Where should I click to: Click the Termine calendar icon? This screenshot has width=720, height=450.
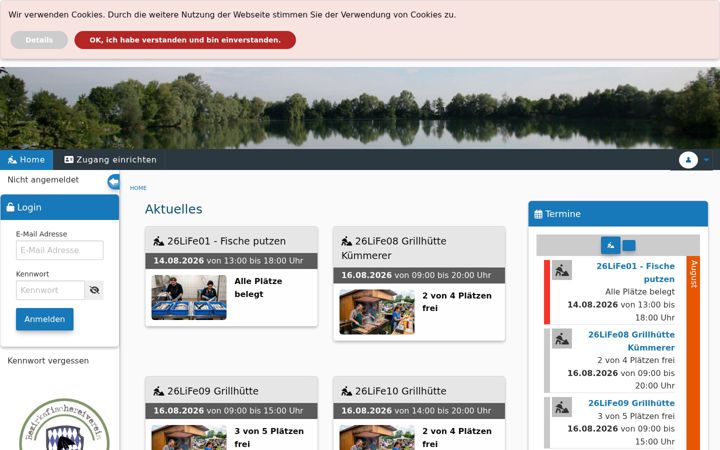pos(538,214)
